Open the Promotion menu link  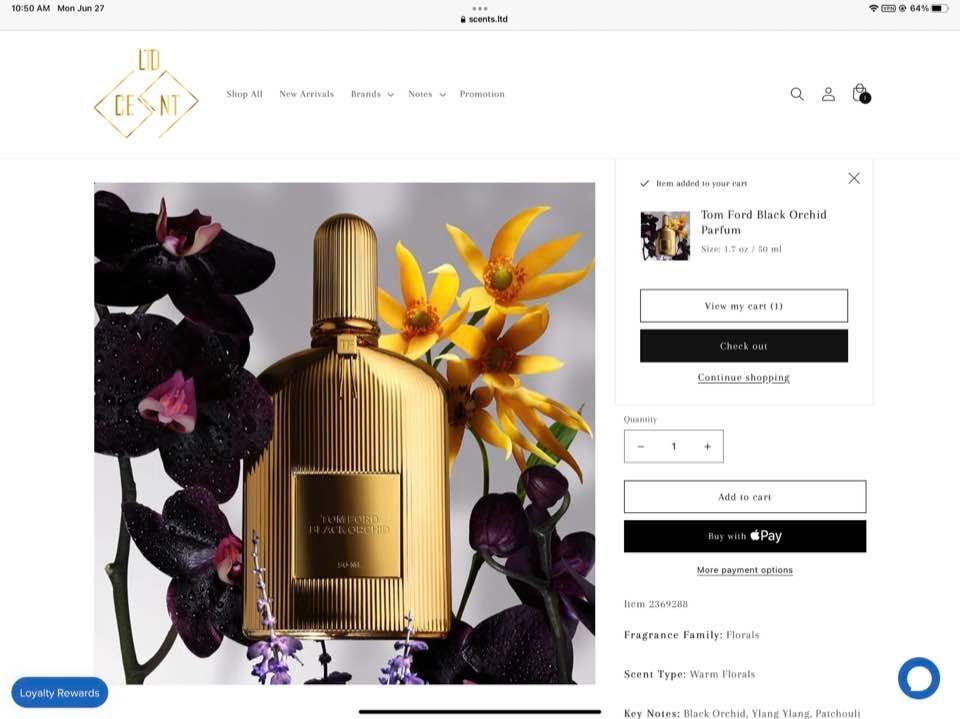pos(482,94)
